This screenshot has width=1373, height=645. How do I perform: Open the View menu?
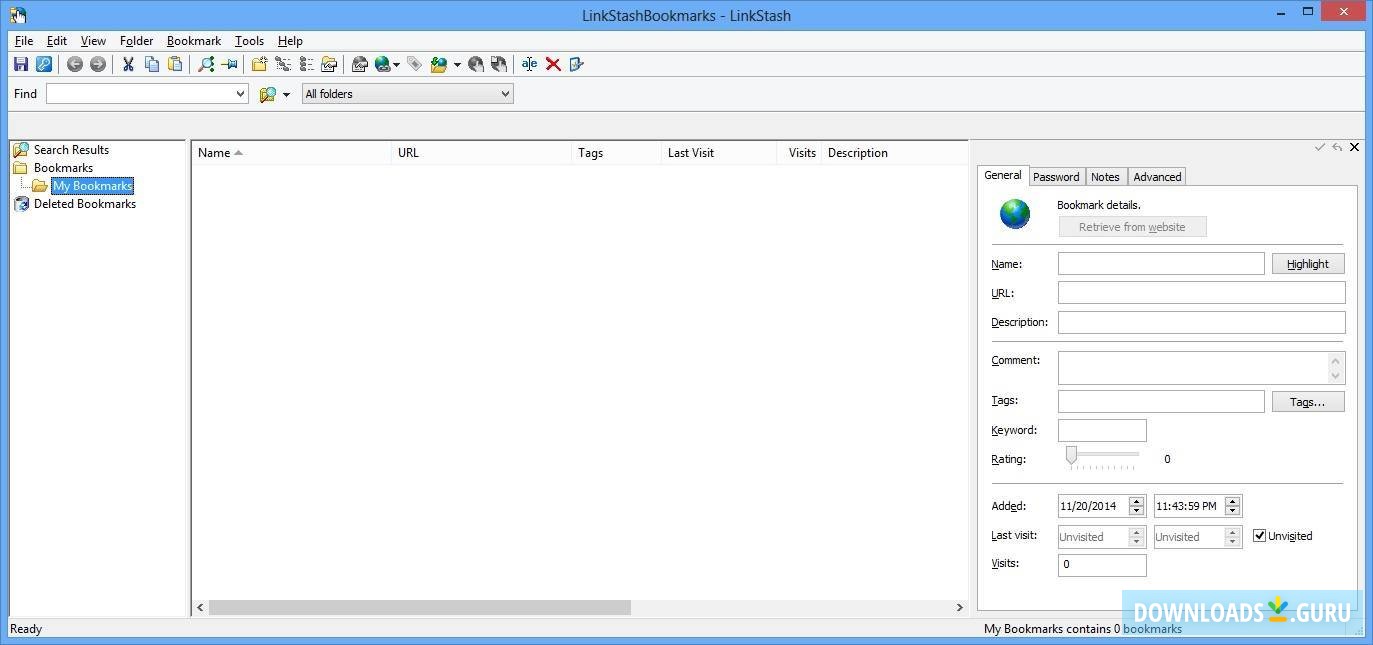click(x=93, y=41)
